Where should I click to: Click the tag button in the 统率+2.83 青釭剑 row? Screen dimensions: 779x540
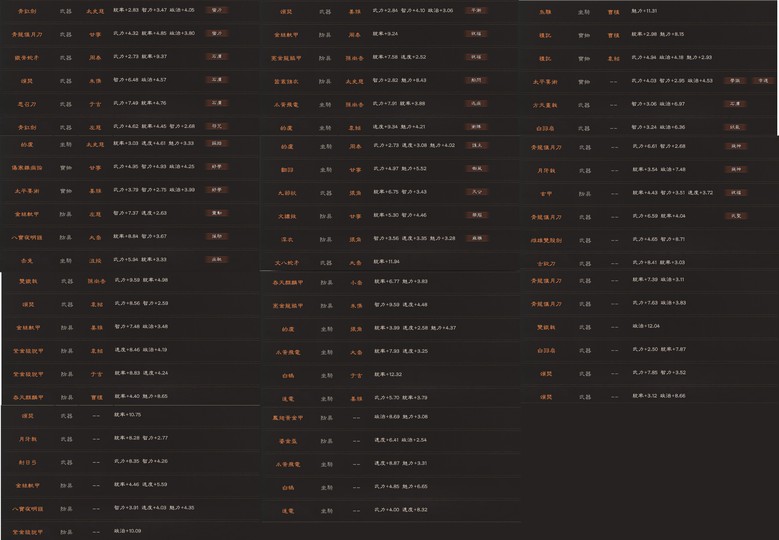(215, 10)
